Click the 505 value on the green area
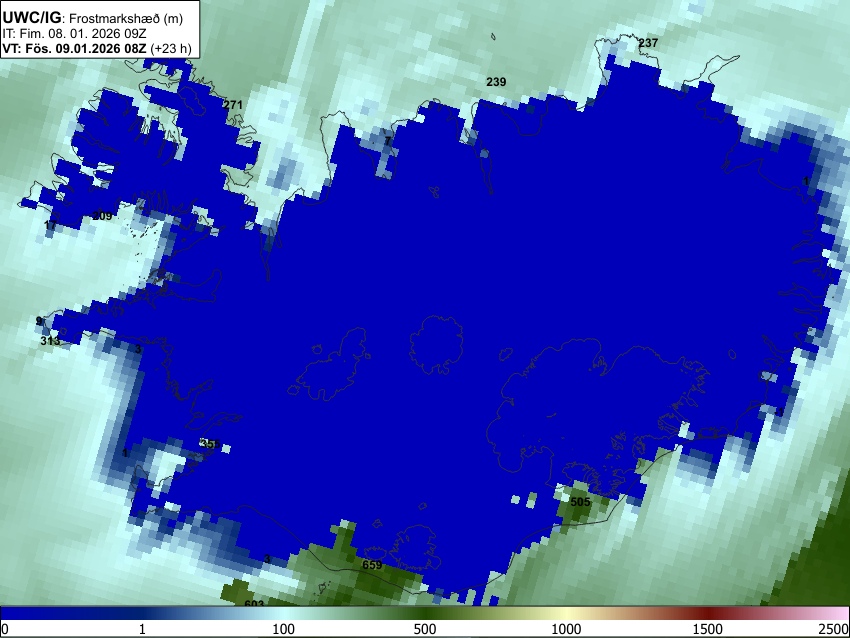Image resolution: width=850 pixels, height=638 pixels. (580, 502)
